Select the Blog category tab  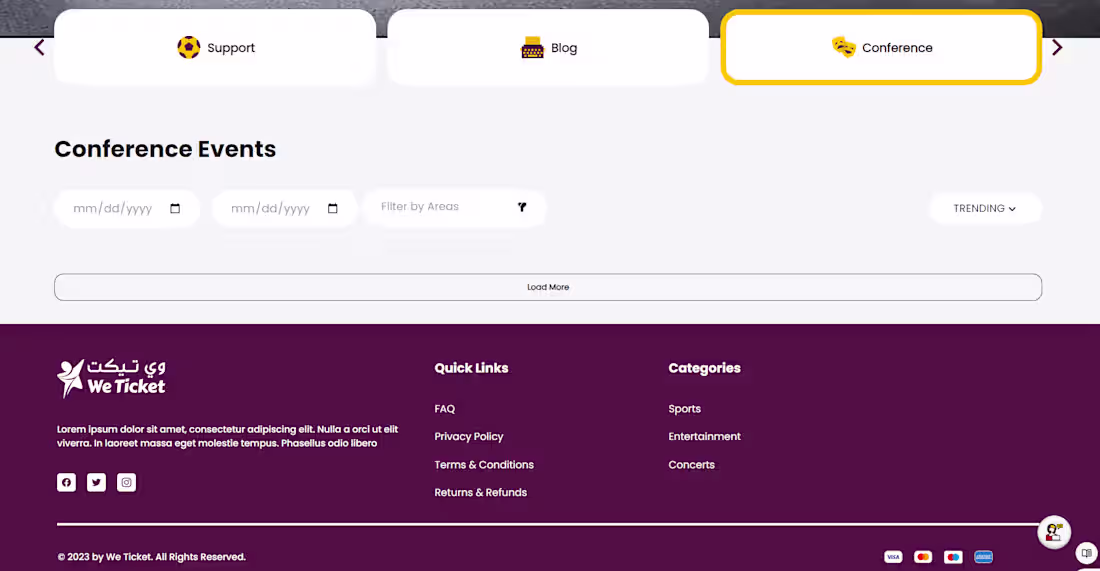pos(548,48)
